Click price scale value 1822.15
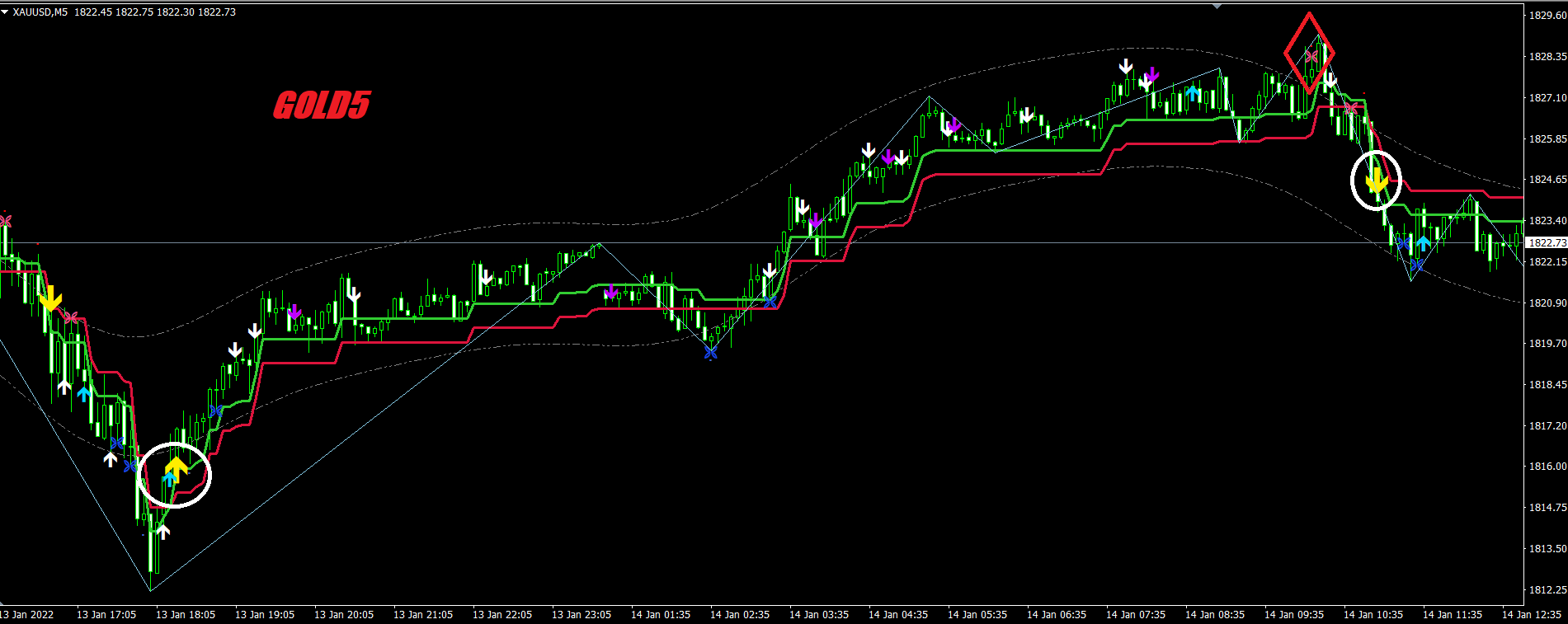Viewport: 1568px width, 624px height. point(1548,261)
